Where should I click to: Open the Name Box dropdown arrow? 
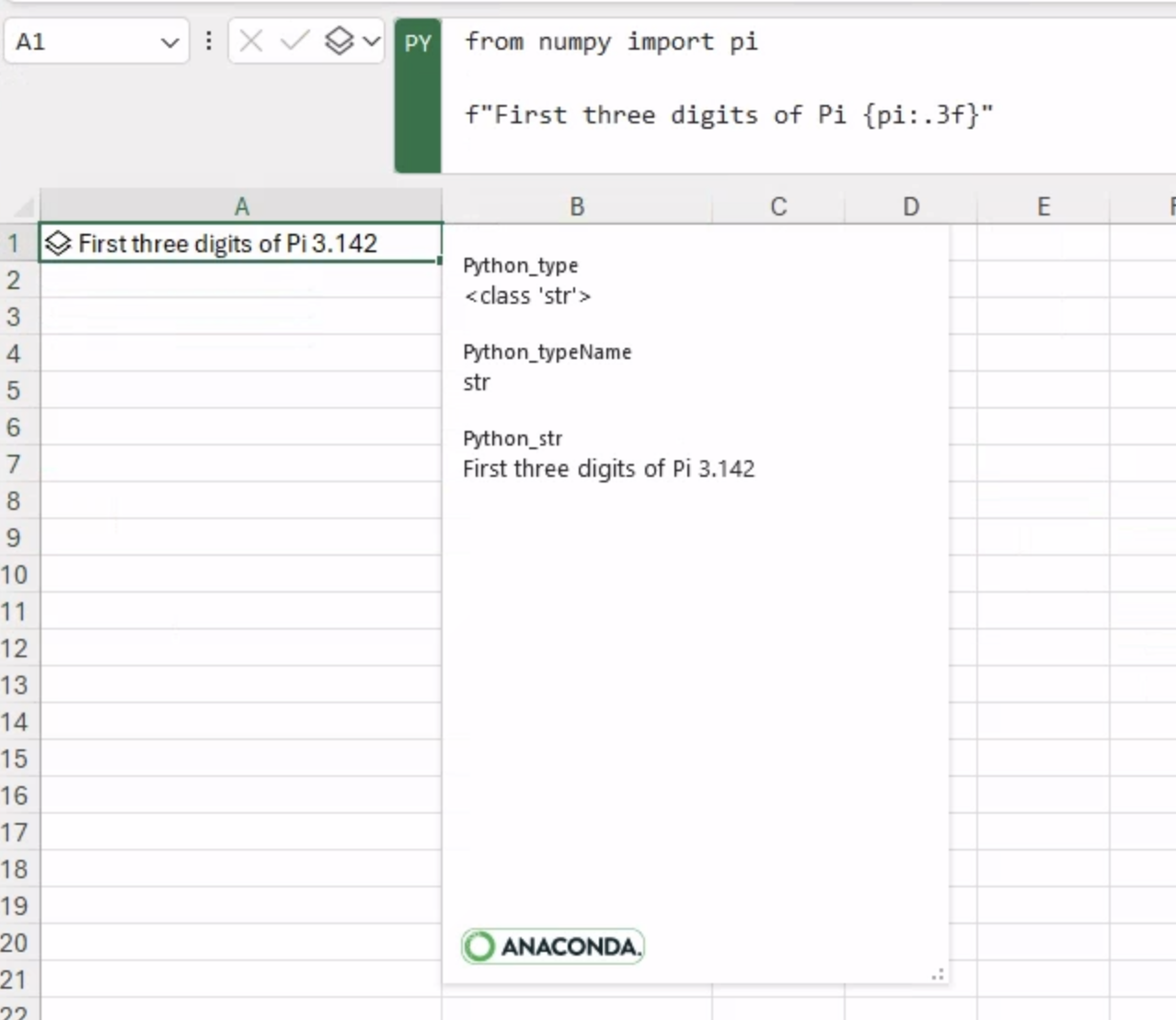pyautogui.click(x=169, y=42)
